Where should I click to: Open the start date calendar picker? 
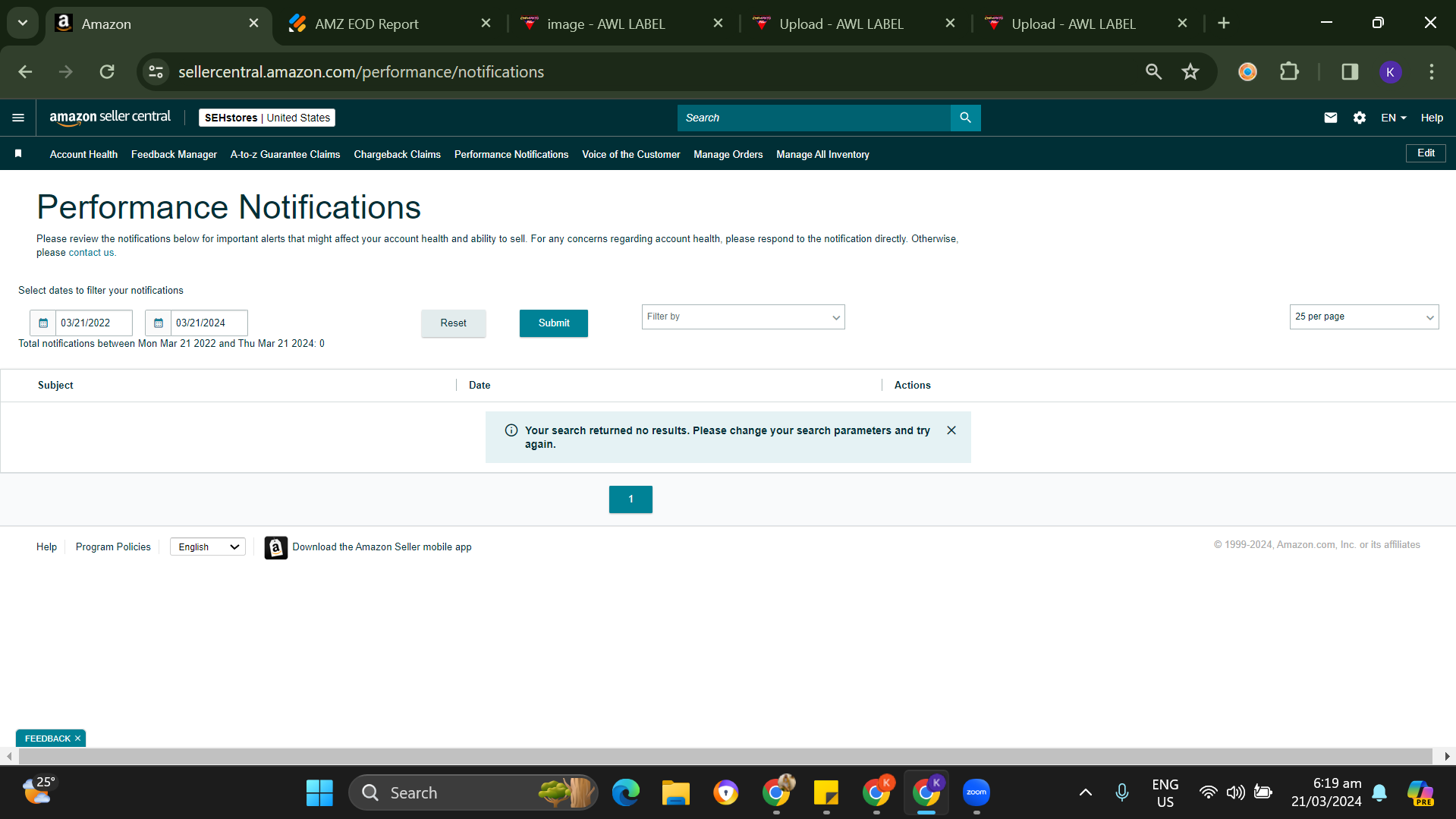click(x=43, y=323)
